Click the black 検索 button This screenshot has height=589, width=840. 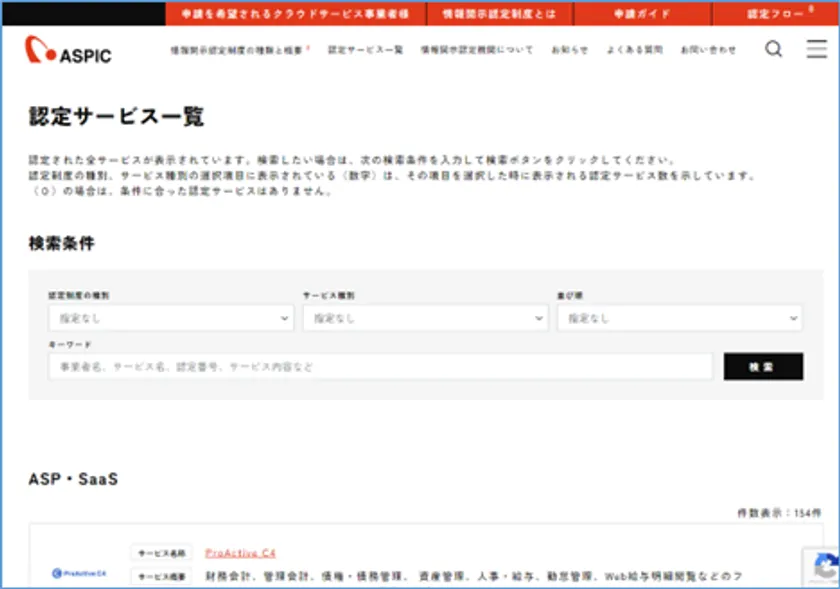coord(763,367)
